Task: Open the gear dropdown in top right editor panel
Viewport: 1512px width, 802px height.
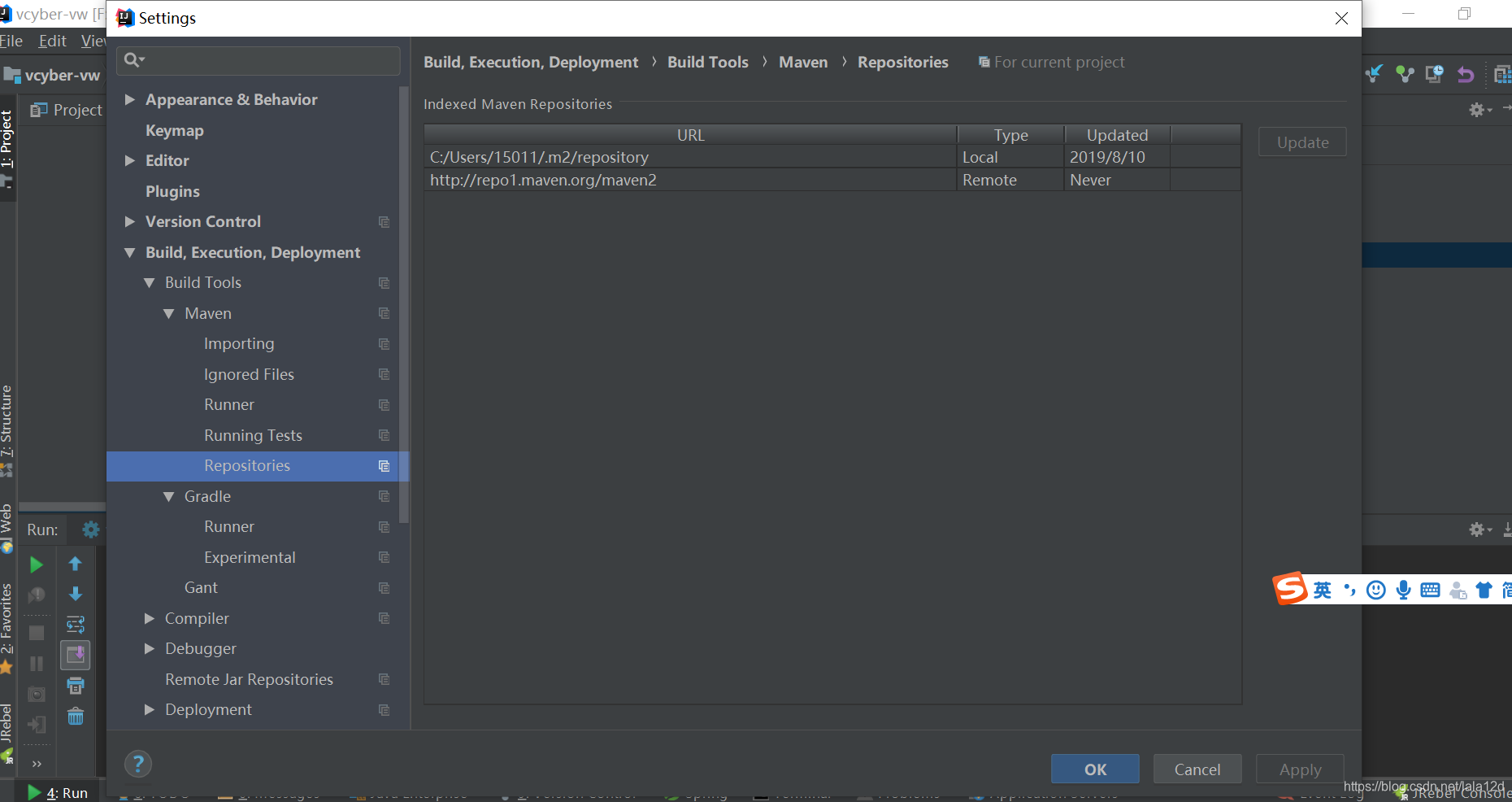Action: tap(1480, 110)
